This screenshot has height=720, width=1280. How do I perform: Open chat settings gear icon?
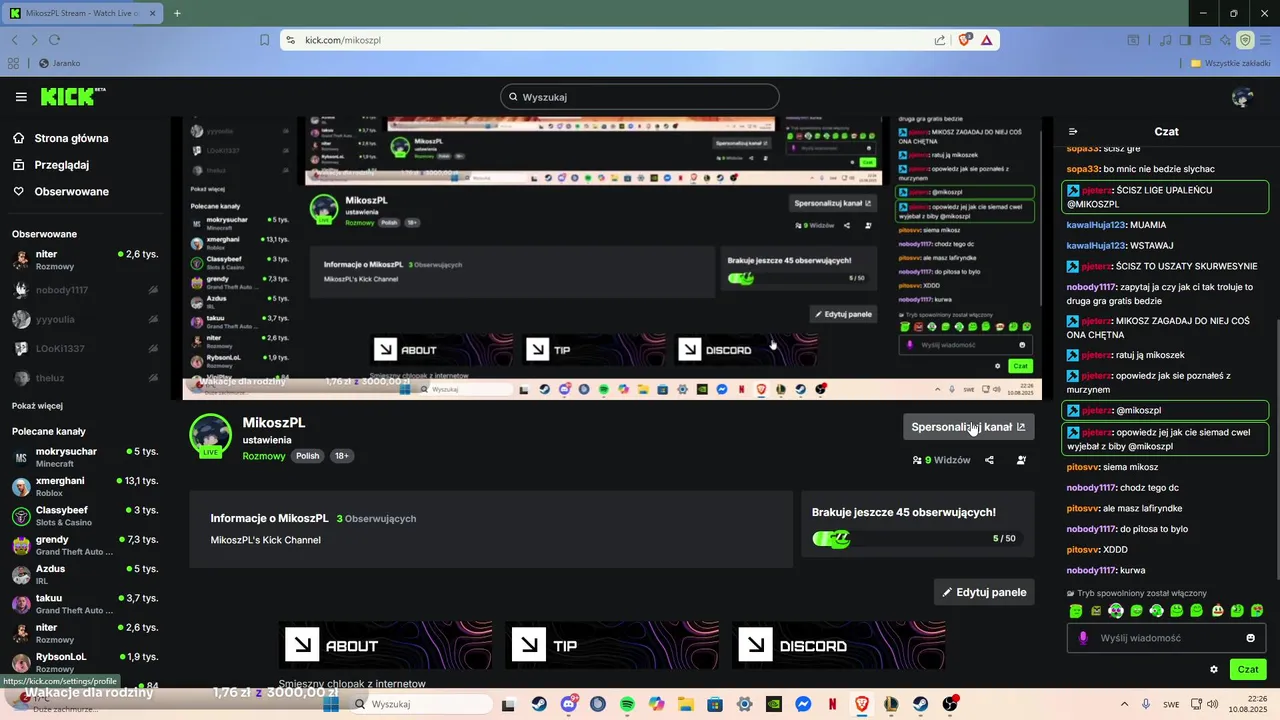[1214, 670]
